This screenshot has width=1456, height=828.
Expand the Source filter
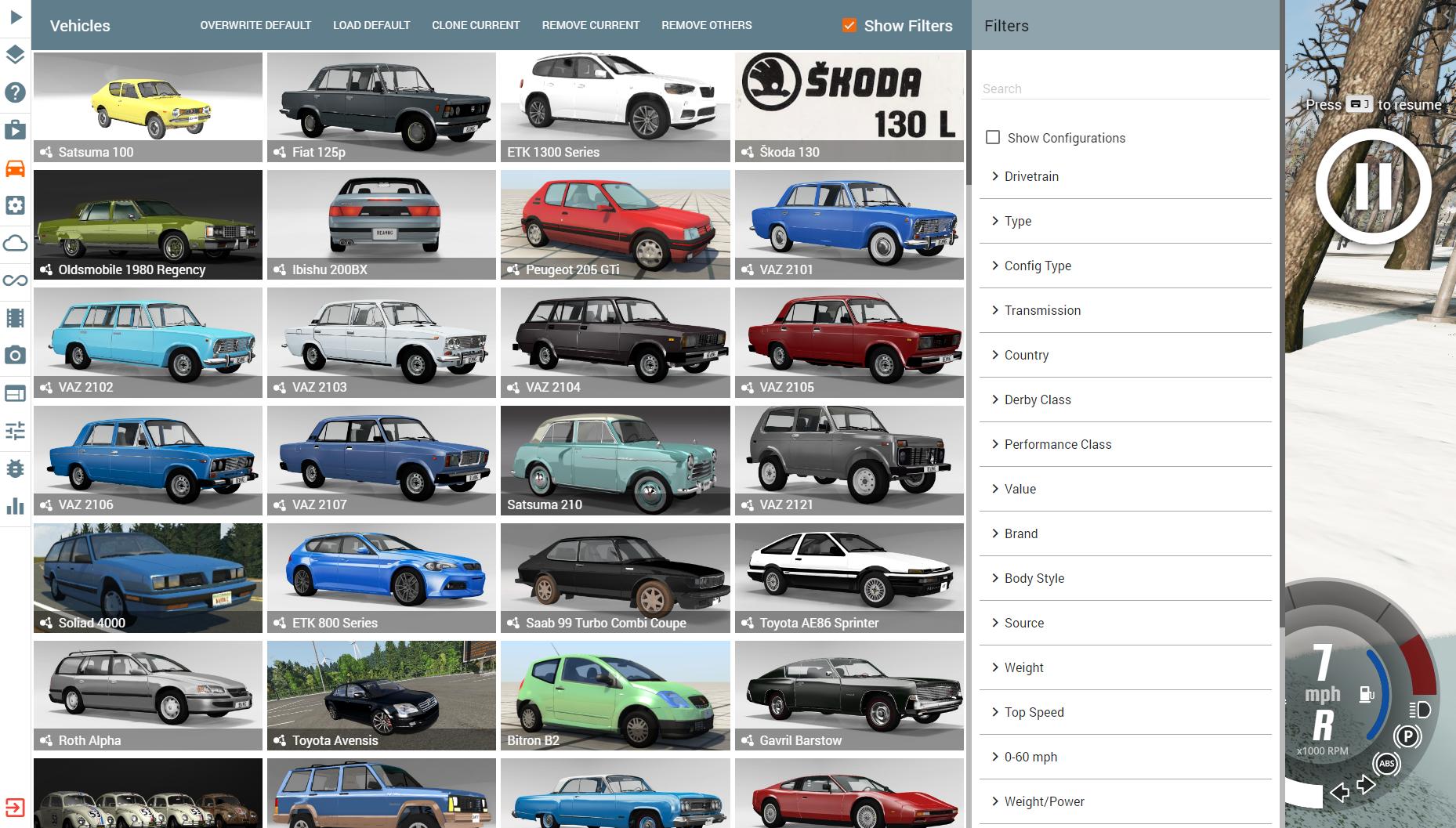point(1125,623)
